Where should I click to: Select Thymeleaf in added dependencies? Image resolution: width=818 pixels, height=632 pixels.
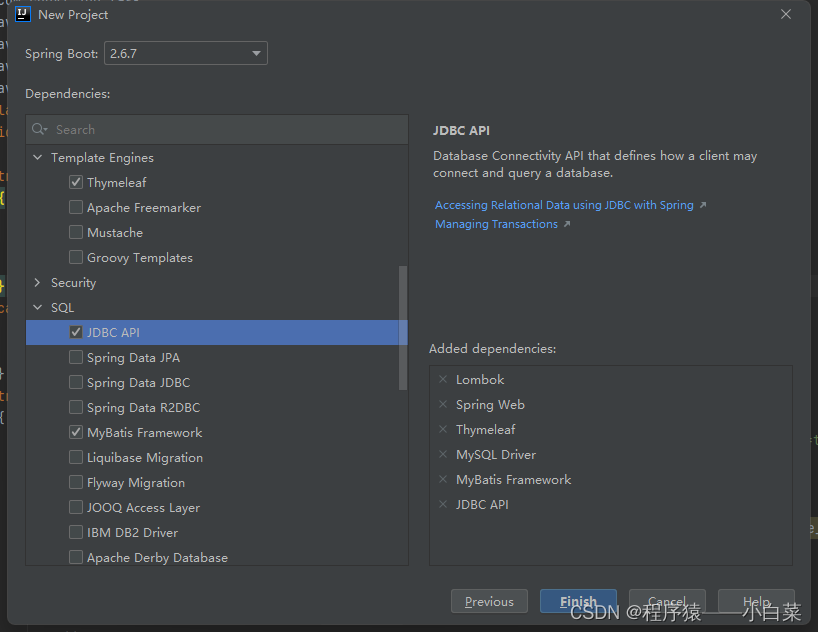[x=485, y=430]
